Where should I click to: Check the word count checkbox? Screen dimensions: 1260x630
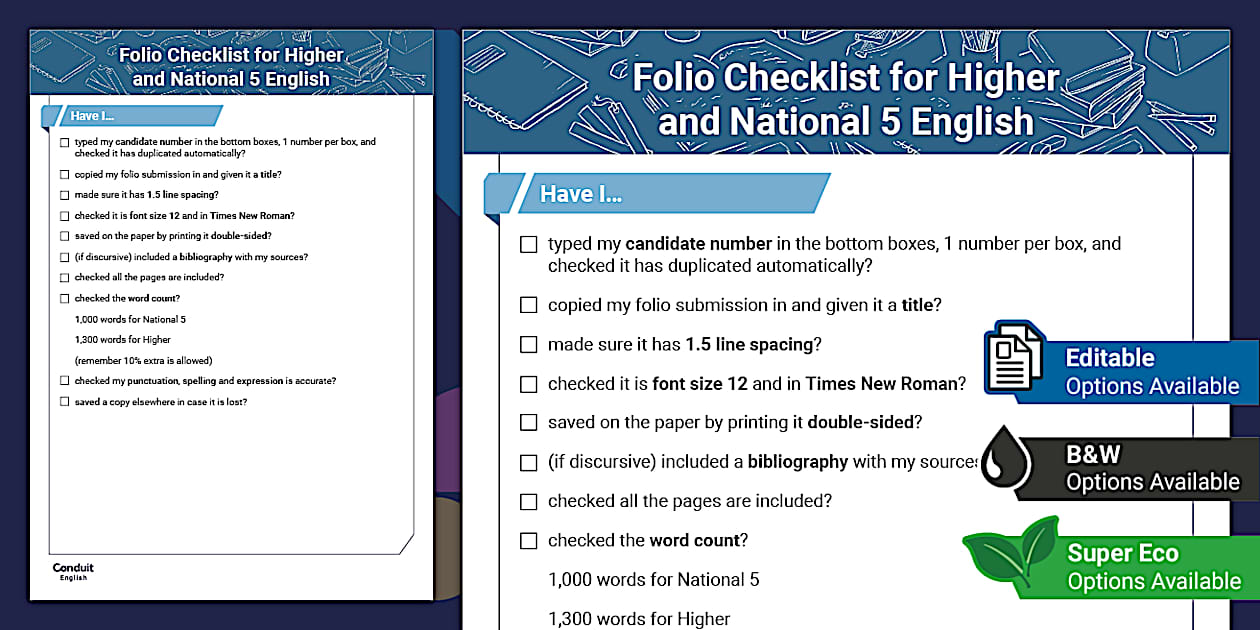tap(529, 541)
